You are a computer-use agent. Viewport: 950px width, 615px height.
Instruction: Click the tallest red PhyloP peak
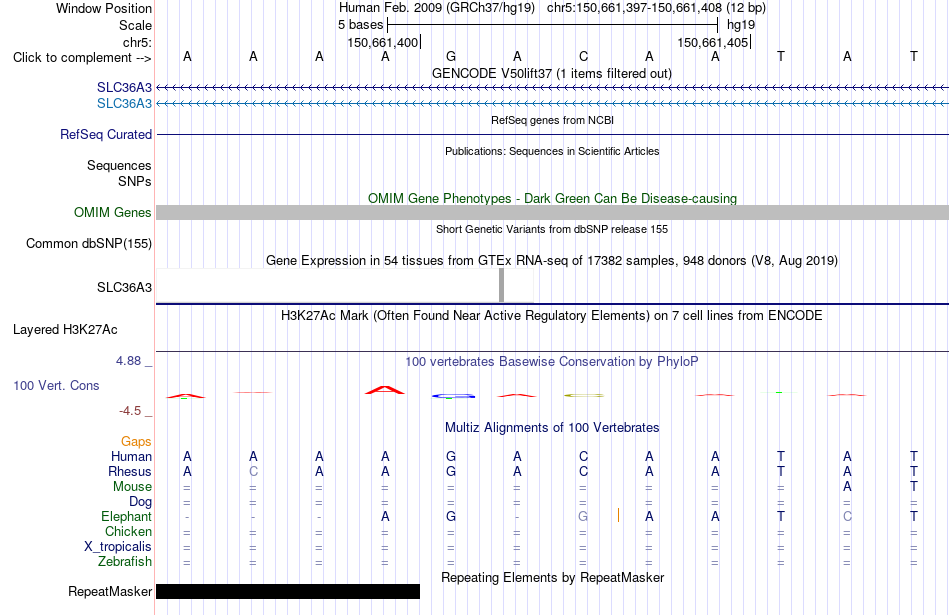385,390
